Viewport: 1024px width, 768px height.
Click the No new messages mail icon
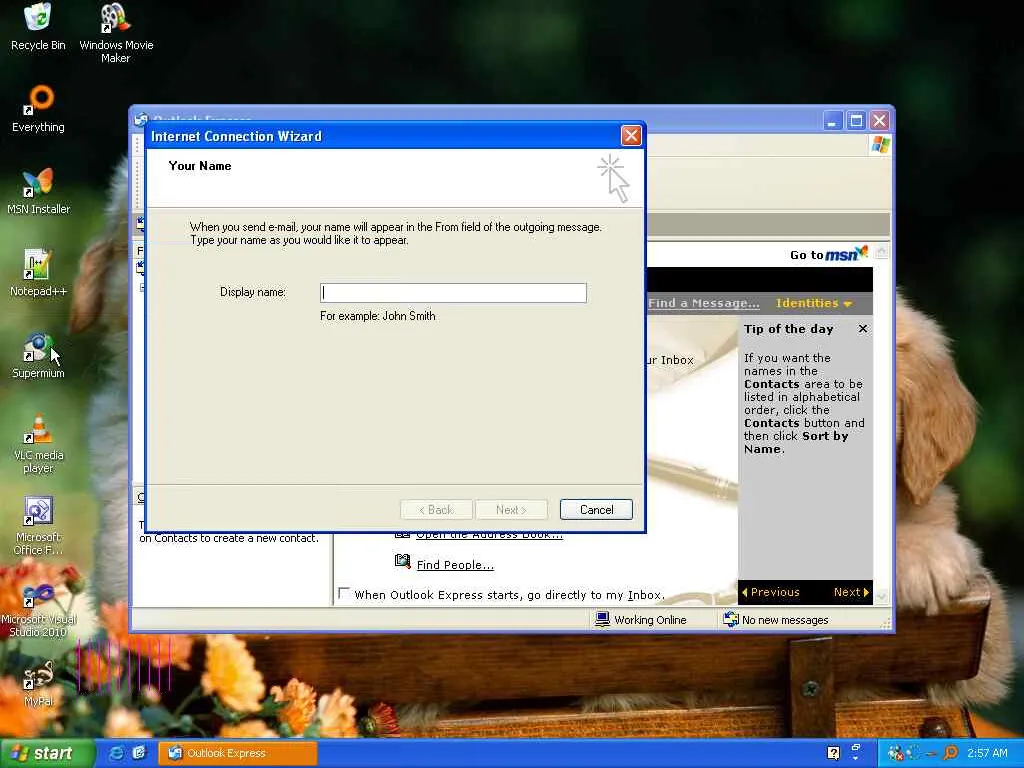731,619
